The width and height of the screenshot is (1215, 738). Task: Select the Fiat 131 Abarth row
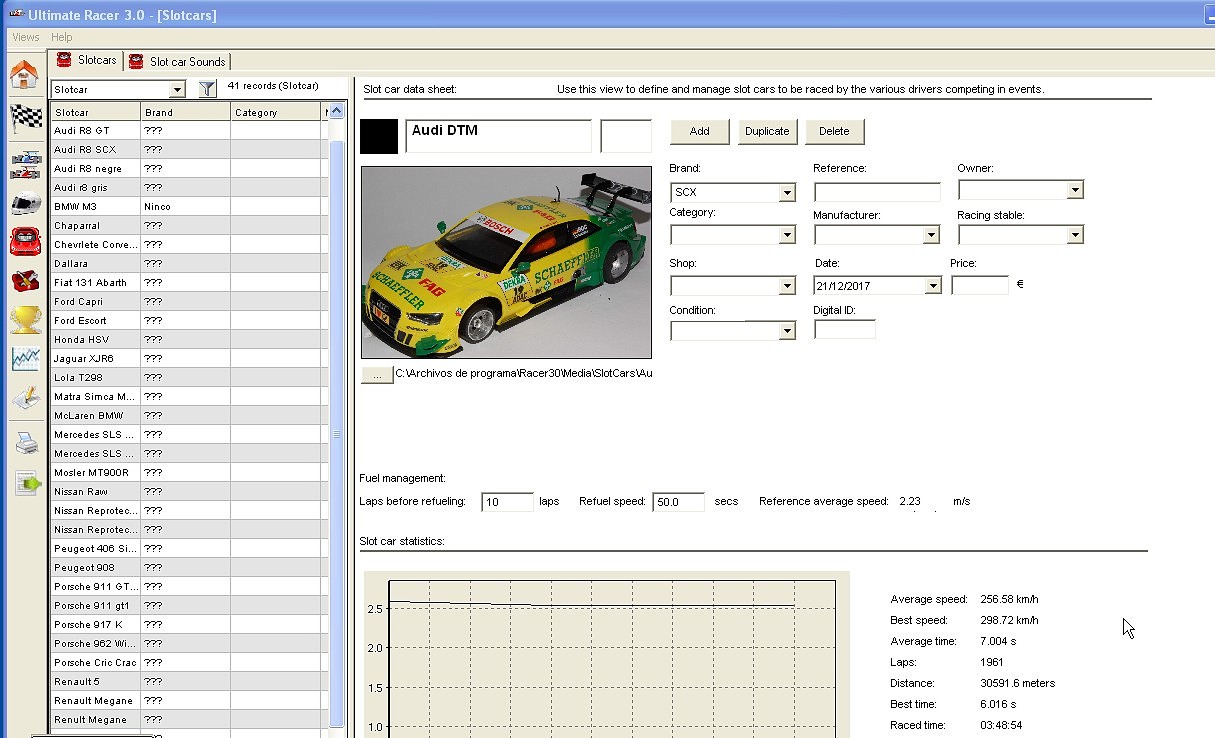189,283
